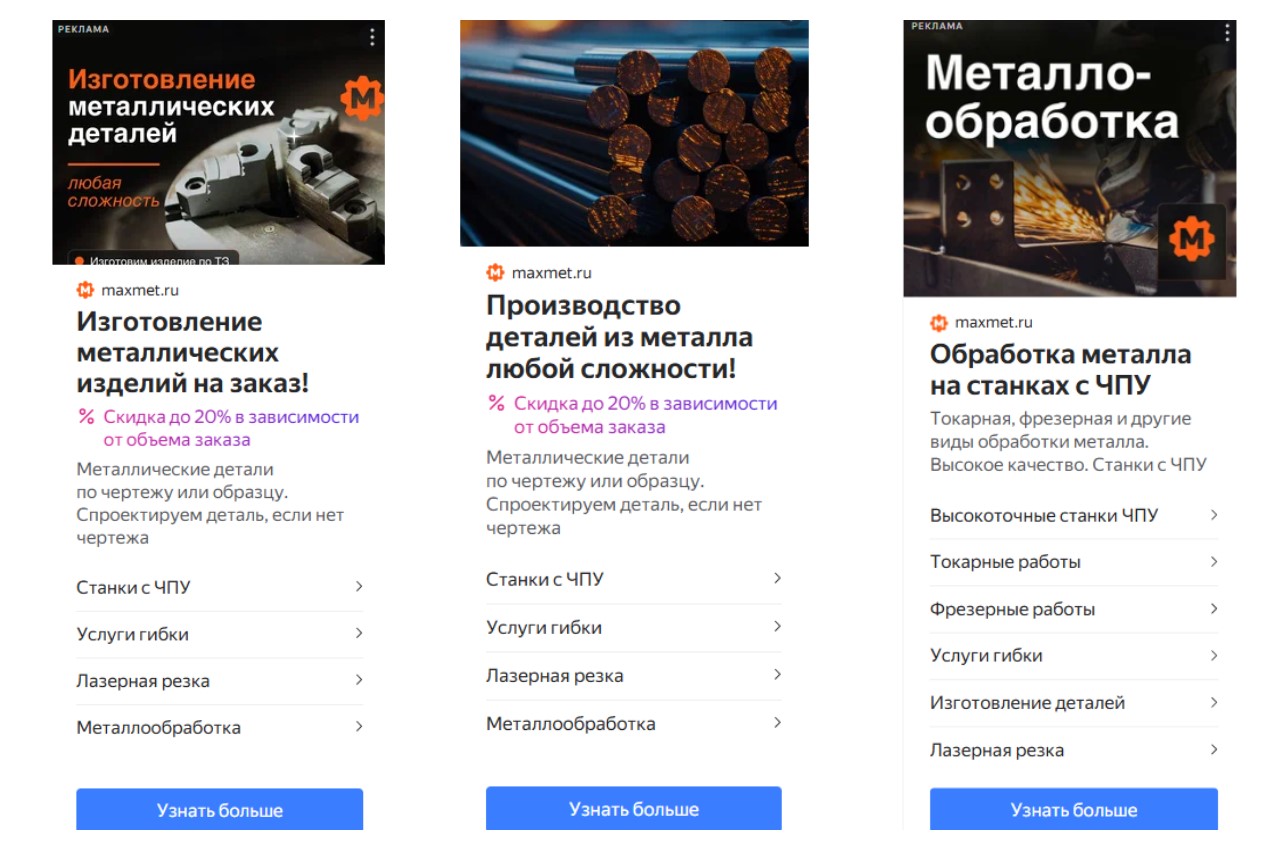
Task: Expand the Станки с ЧПУ chevron in the first ad
Action: pyautogui.click(x=359, y=587)
